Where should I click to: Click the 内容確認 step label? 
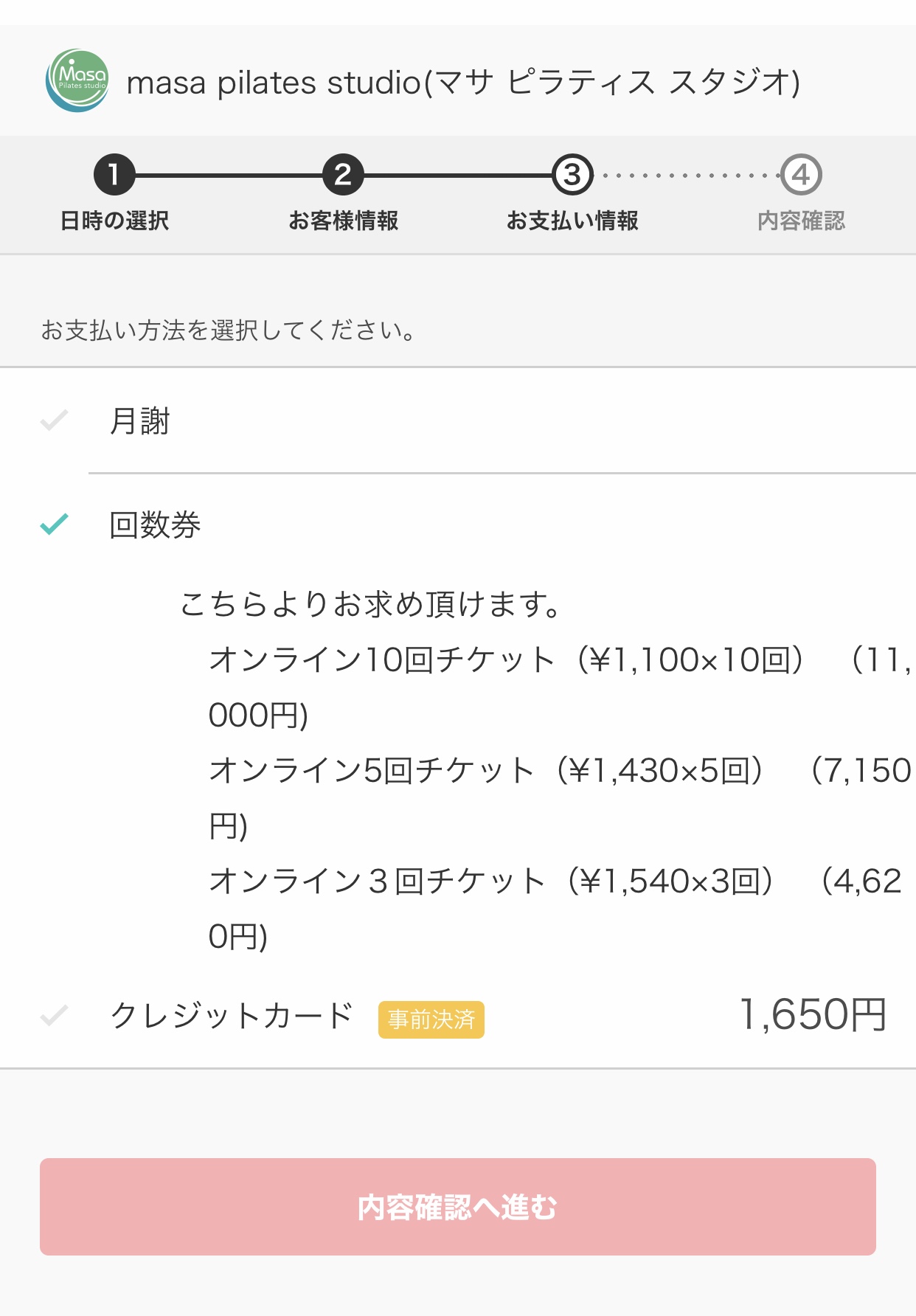pyautogui.click(x=801, y=221)
